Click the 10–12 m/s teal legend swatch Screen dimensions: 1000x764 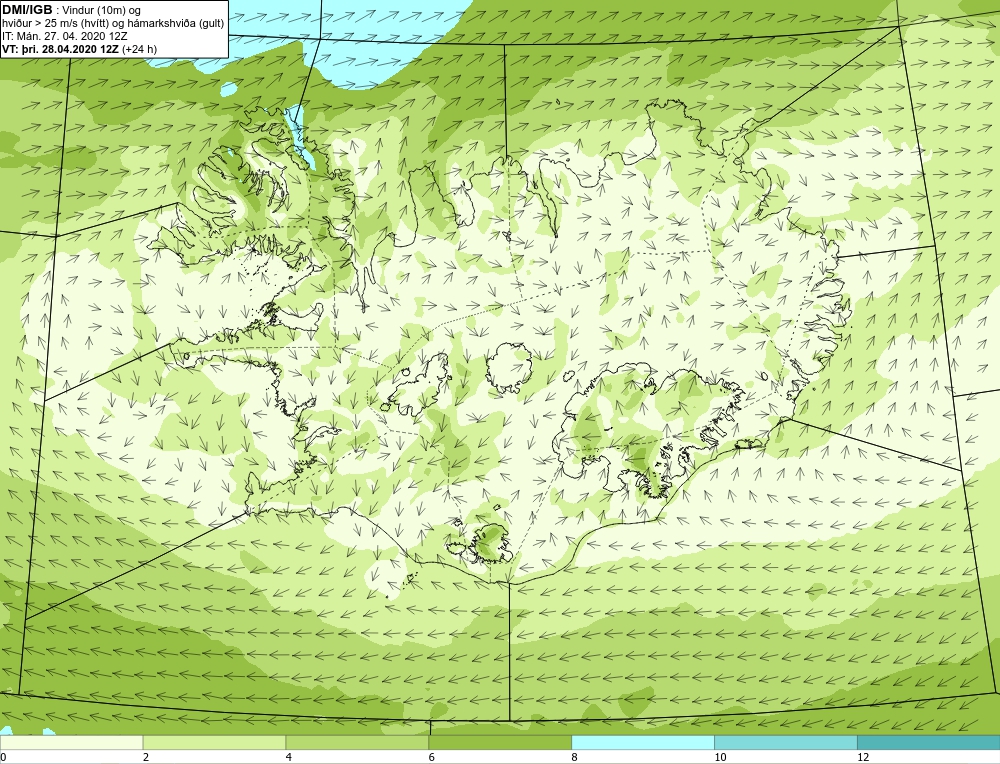pos(786,742)
